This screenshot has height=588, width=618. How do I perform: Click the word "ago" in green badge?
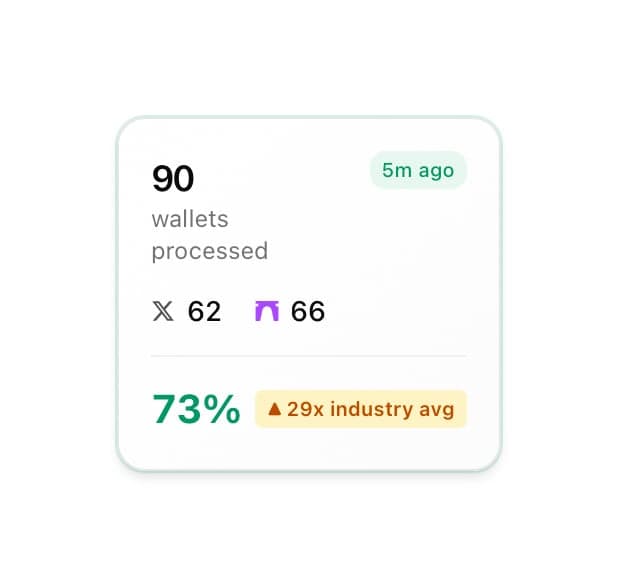tap(436, 170)
